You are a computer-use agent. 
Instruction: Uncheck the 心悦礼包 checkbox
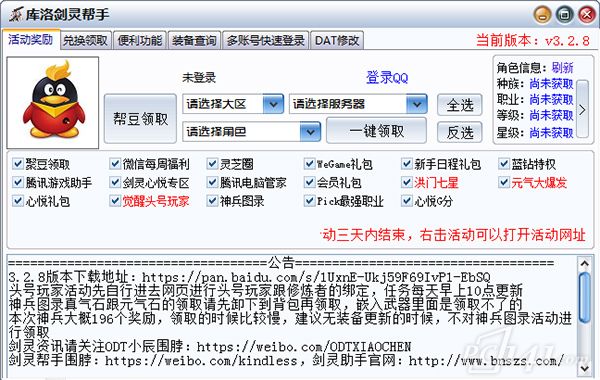[x=18, y=201]
